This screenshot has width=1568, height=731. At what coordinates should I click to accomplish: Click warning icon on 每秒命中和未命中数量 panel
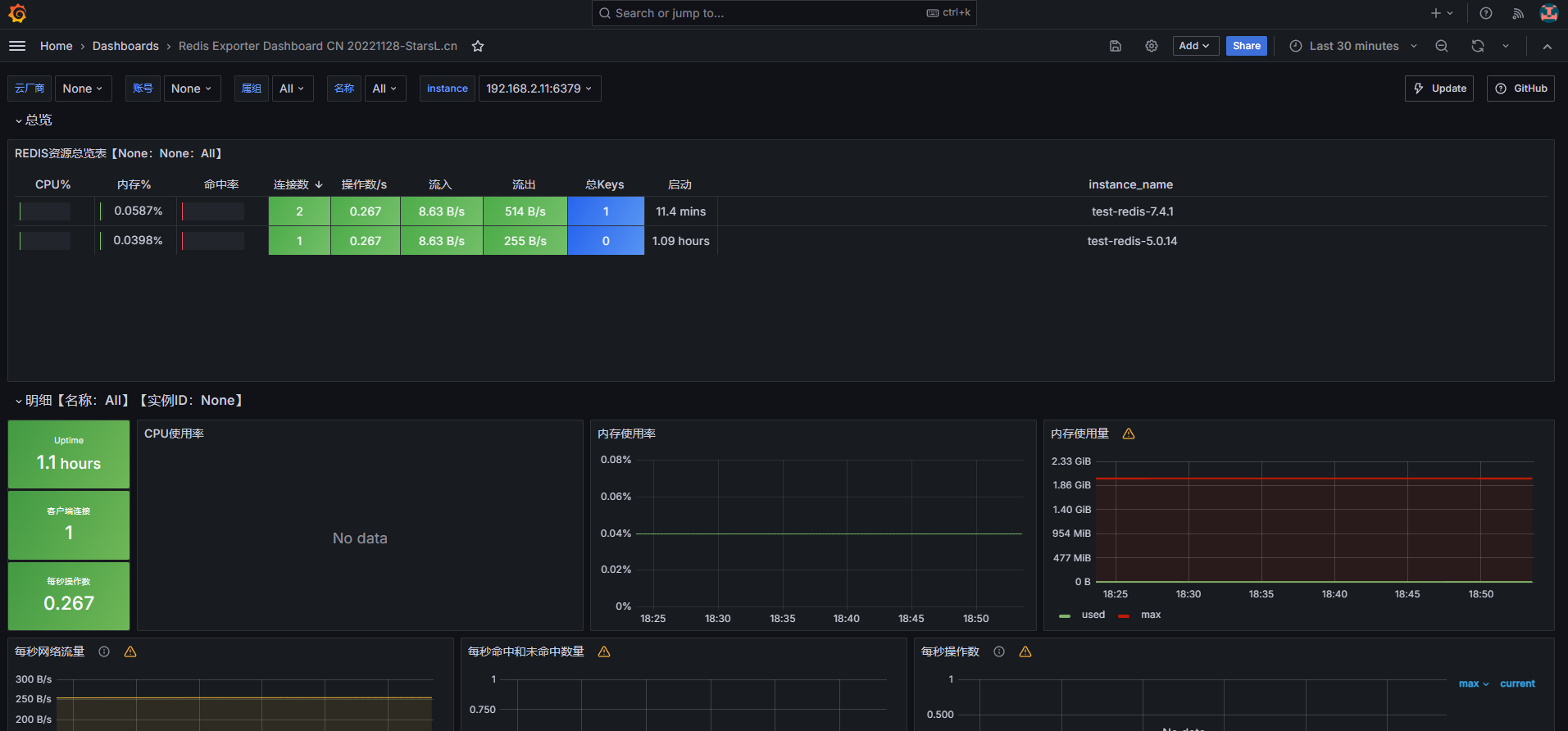604,652
